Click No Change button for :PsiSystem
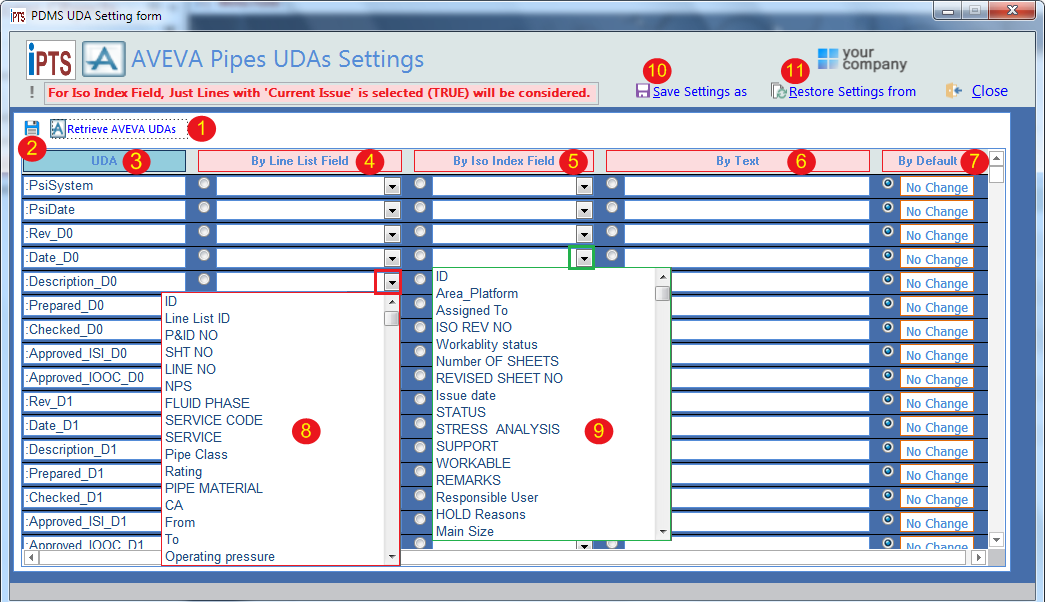The width and height of the screenshot is (1045, 602). 936,187
